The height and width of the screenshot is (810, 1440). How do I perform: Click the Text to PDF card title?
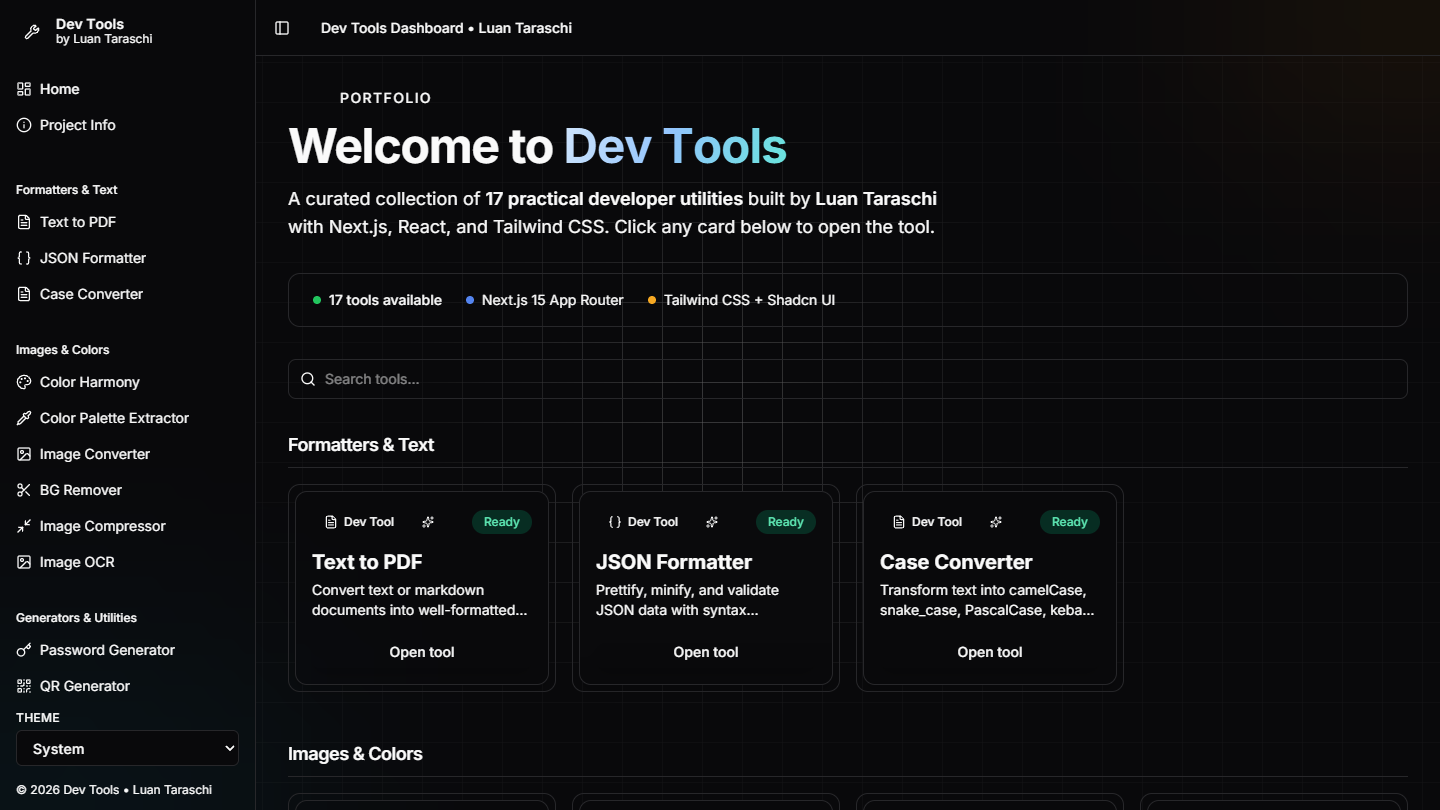(367, 562)
